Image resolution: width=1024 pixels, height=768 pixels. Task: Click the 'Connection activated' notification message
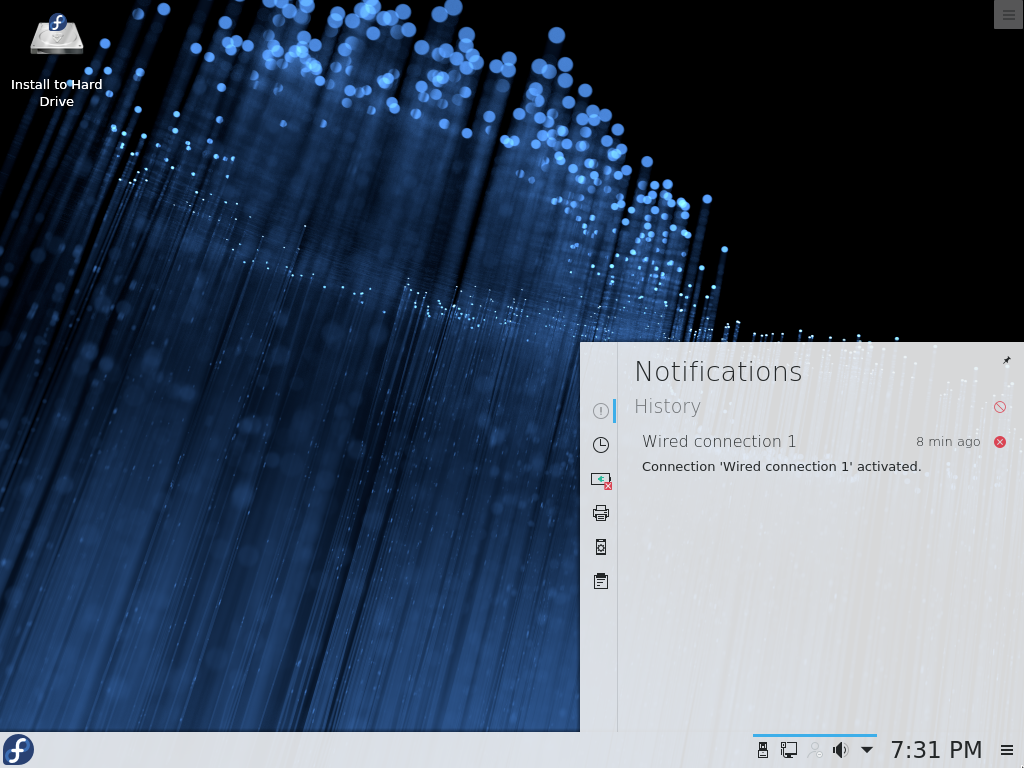(x=781, y=466)
